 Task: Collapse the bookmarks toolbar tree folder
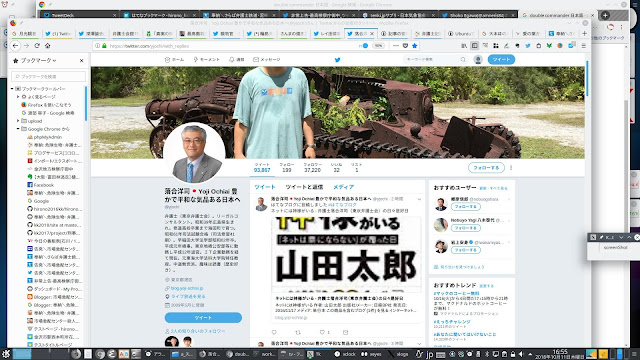pos(12,89)
